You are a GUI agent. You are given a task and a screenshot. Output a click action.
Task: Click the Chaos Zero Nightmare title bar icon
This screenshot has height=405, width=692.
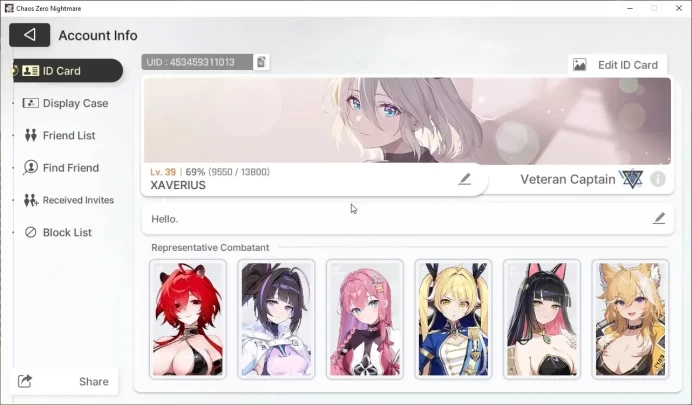9,8
